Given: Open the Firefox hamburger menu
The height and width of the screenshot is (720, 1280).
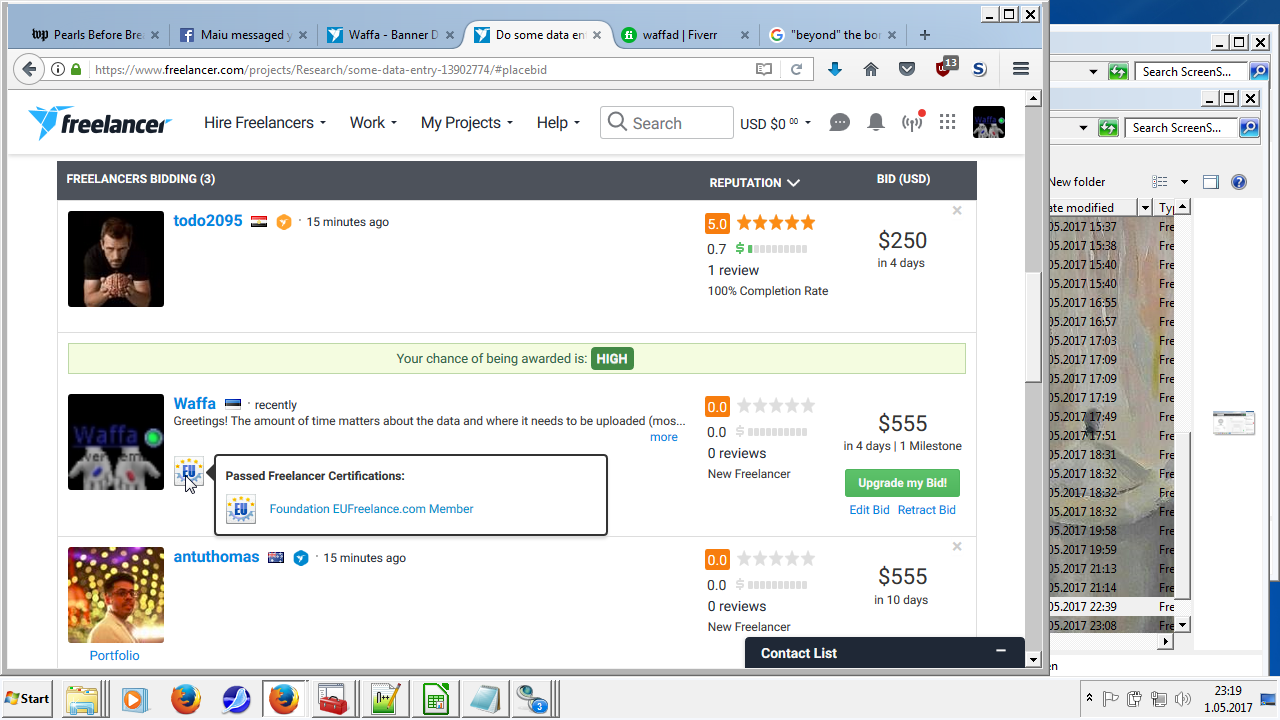Looking at the screenshot, I should (1021, 69).
